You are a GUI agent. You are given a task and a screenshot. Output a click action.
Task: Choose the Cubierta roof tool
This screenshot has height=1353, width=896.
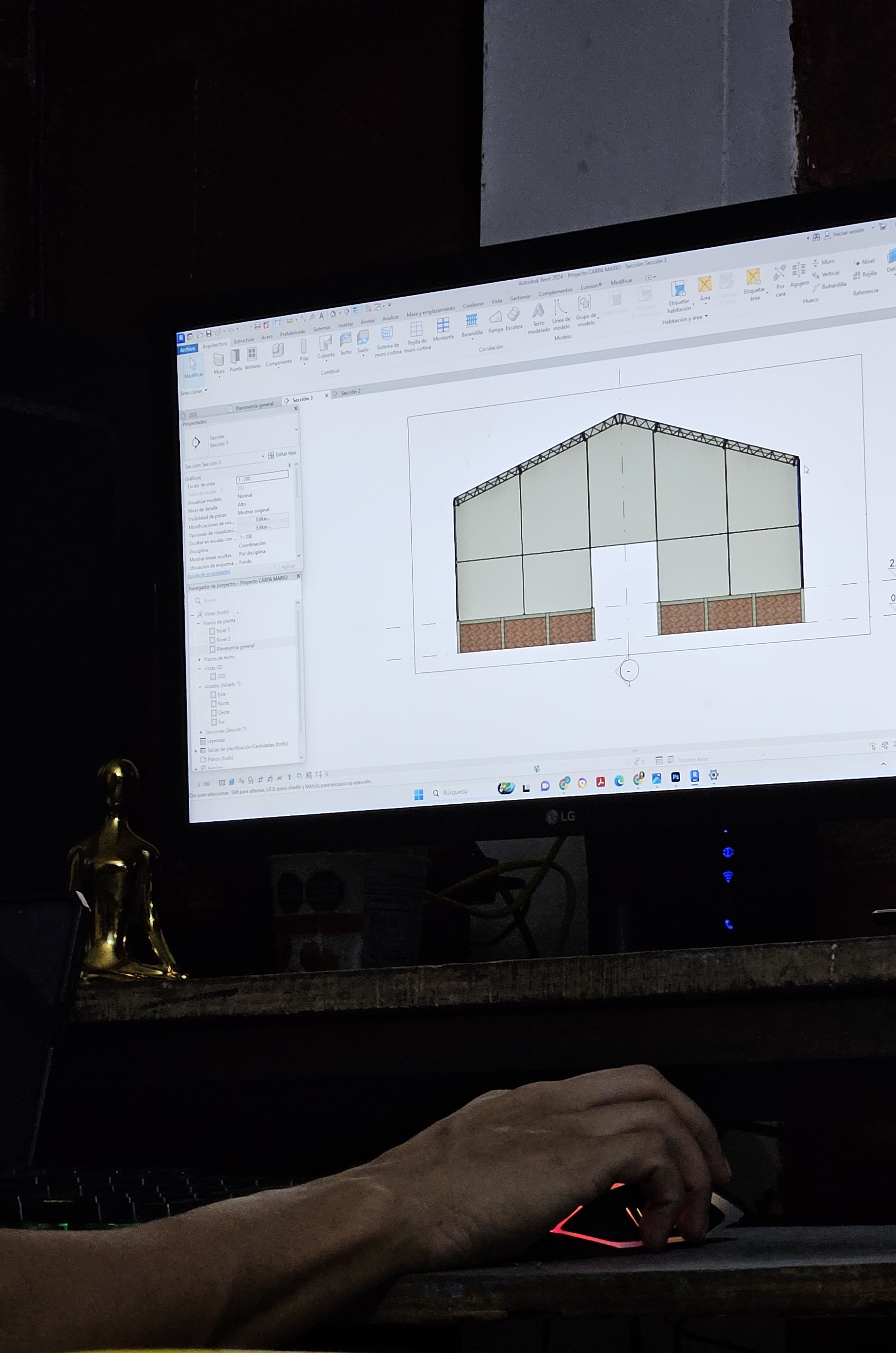point(326,347)
